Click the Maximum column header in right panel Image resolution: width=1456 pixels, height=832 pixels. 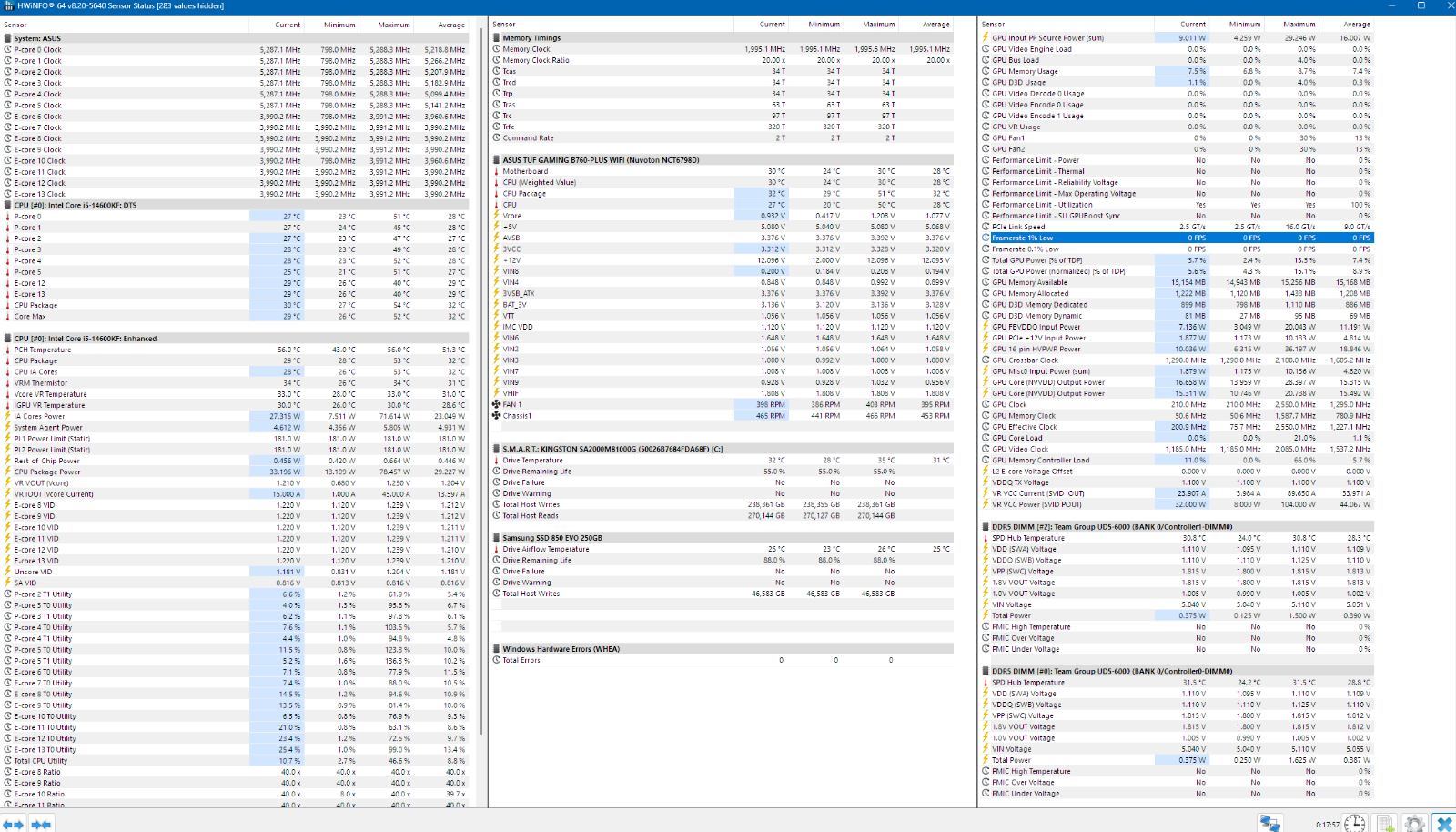(x=1290, y=25)
